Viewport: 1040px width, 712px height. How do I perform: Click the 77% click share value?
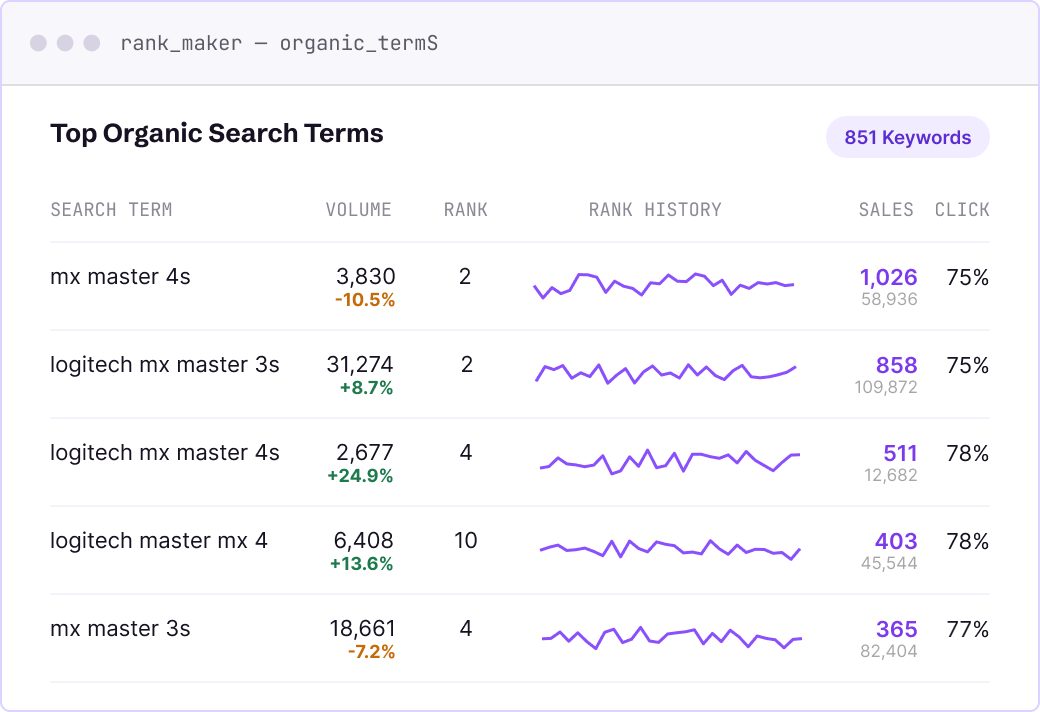pos(968,629)
